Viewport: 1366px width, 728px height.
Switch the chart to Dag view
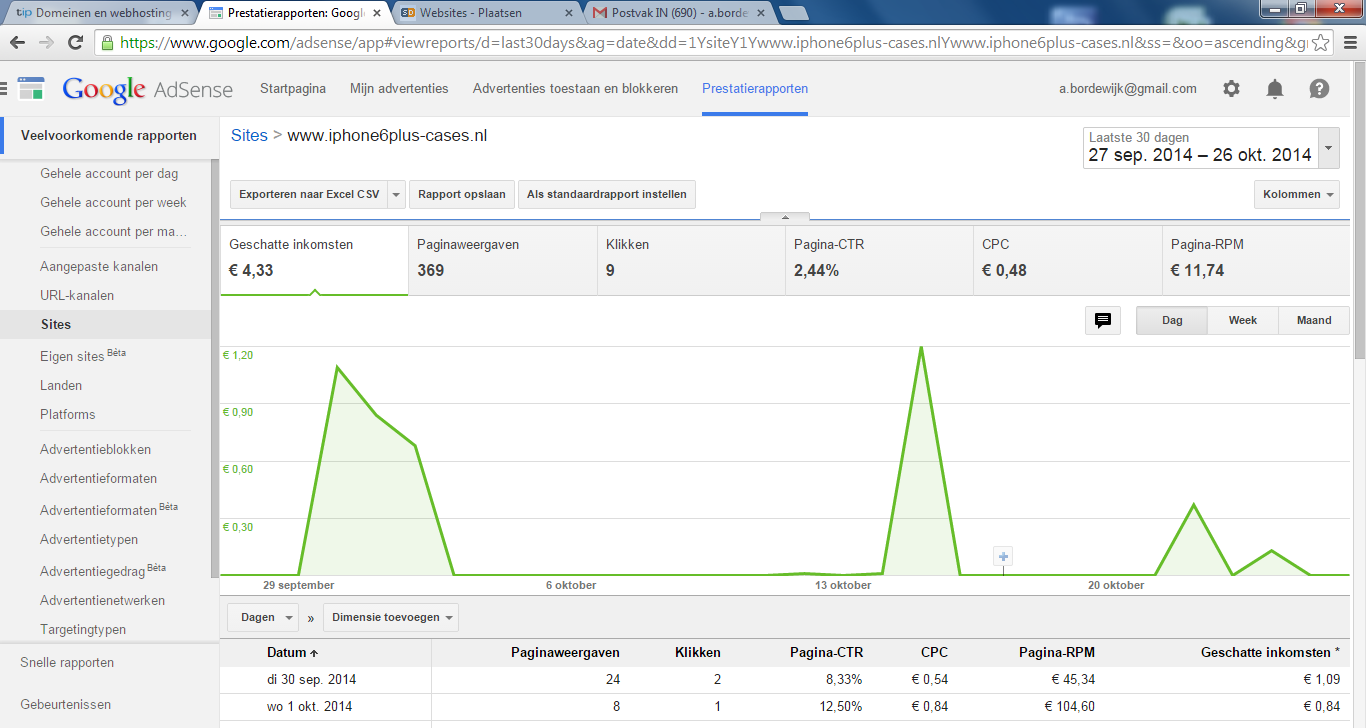coord(1172,320)
